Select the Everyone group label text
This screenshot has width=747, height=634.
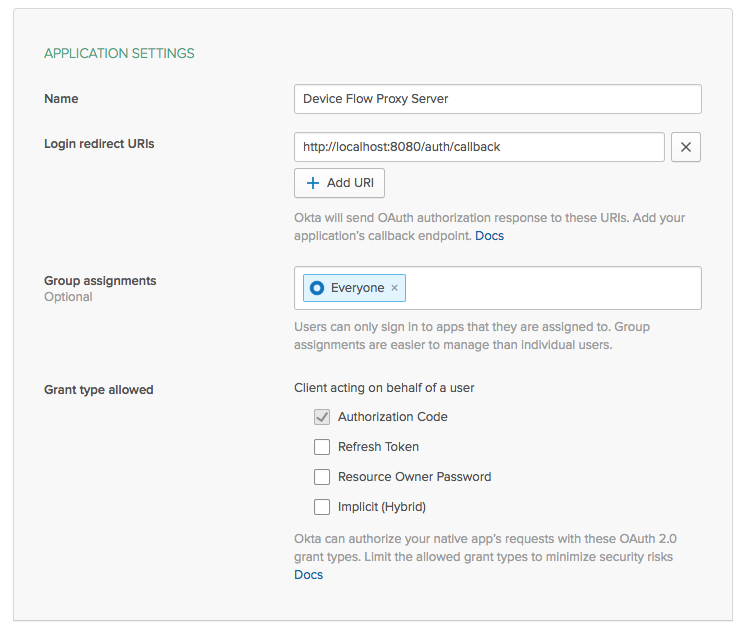tap(357, 288)
